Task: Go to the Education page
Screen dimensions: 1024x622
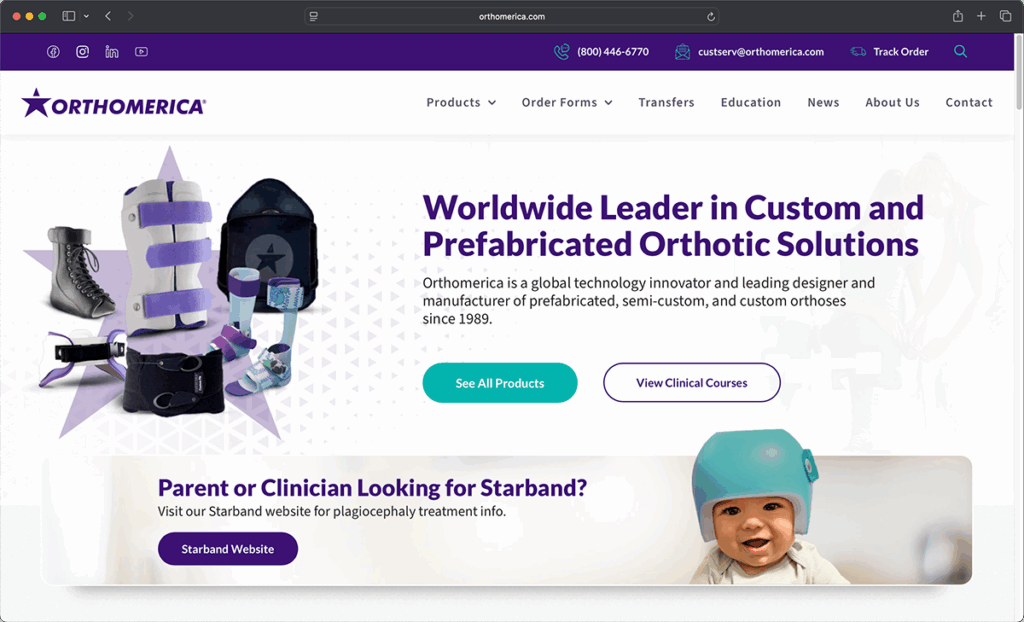Action: pyautogui.click(x=750, y=103)
